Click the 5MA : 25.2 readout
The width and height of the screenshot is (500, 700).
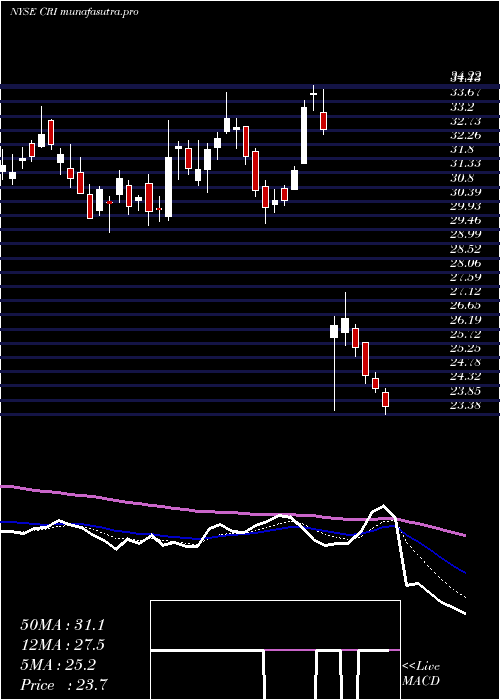(58, 665)
